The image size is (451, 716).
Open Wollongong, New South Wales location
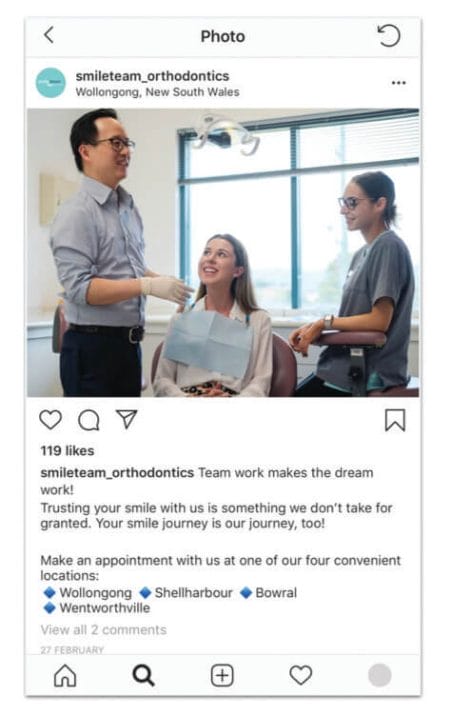click(x=157, y=92)
